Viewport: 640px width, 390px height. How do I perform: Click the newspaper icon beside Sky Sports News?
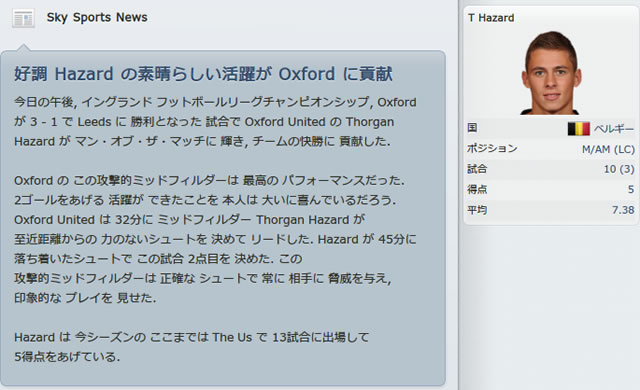point(23,18)
